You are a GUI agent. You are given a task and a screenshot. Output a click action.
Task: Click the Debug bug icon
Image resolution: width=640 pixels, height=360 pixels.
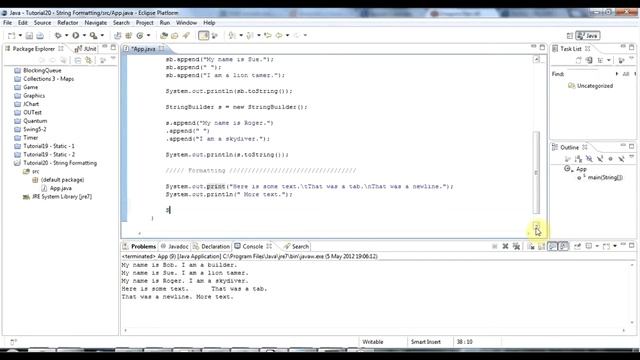[58, 36]
